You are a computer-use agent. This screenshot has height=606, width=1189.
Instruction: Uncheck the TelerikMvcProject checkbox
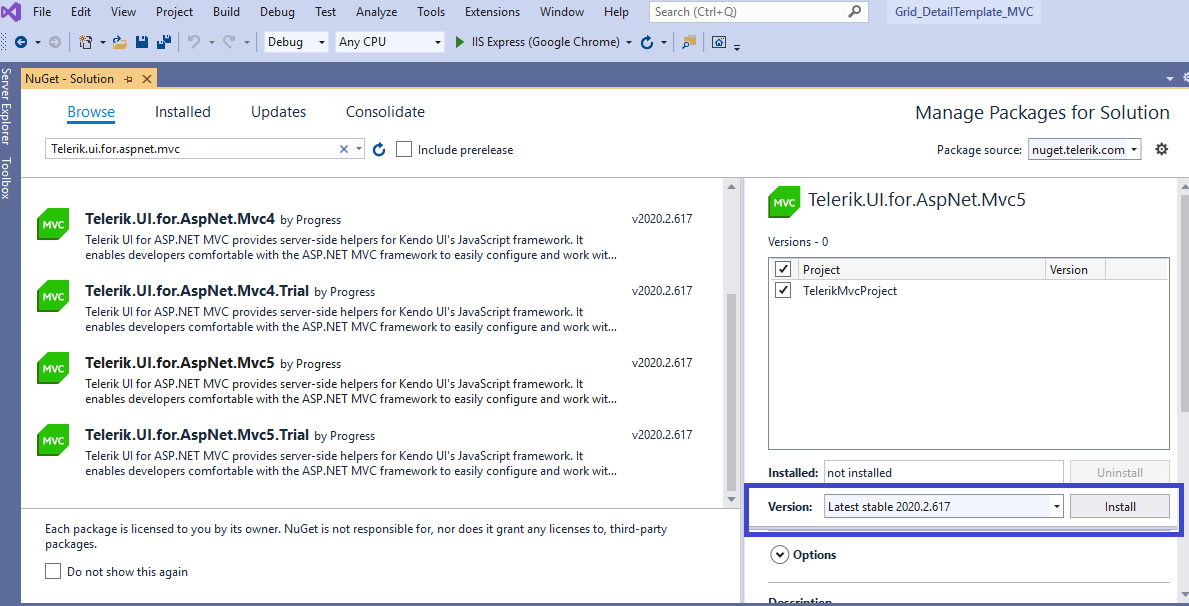[783, 290]
